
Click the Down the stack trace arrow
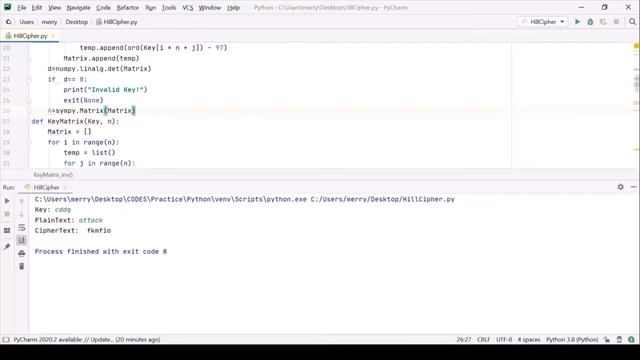(22, 214)
